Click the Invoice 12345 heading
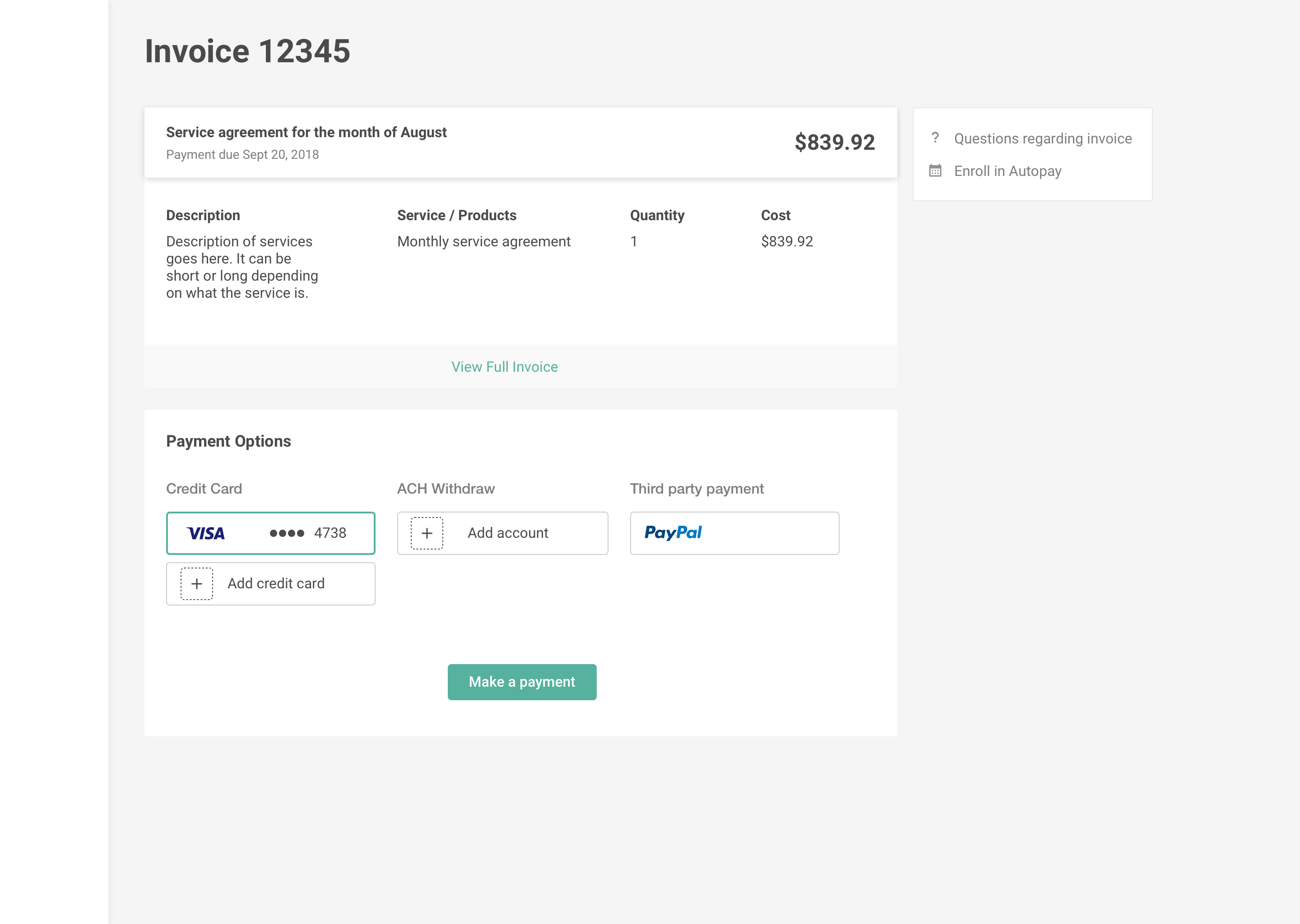This screenshot has height=924, width=1300. (x=247, y=51)
